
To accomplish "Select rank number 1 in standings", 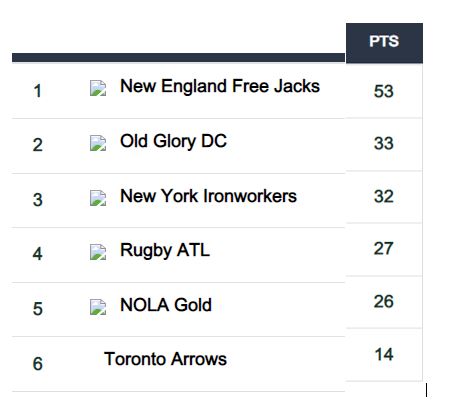I will click(38, 91).
